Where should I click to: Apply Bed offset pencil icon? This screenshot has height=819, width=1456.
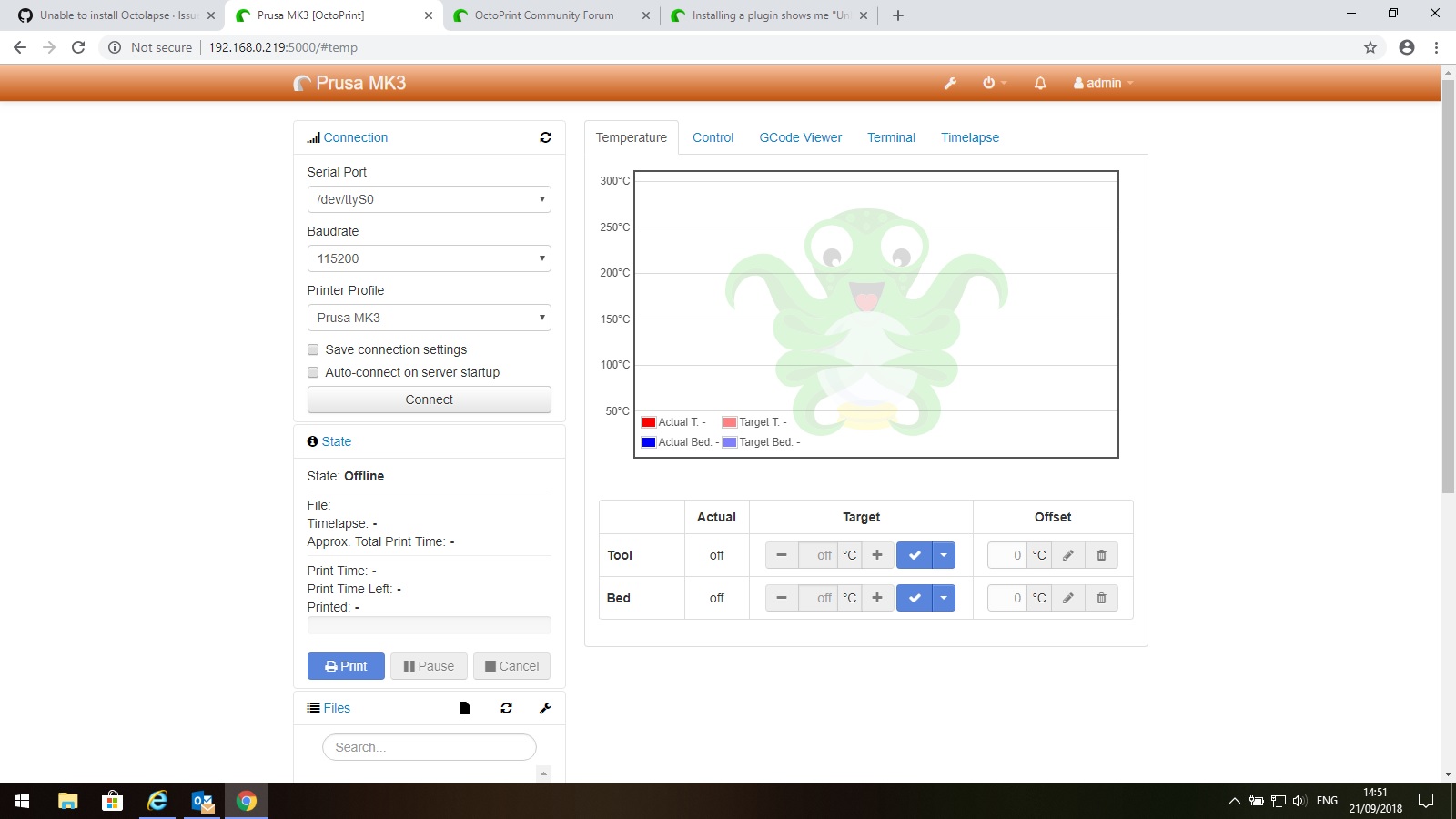[1068, 598]
